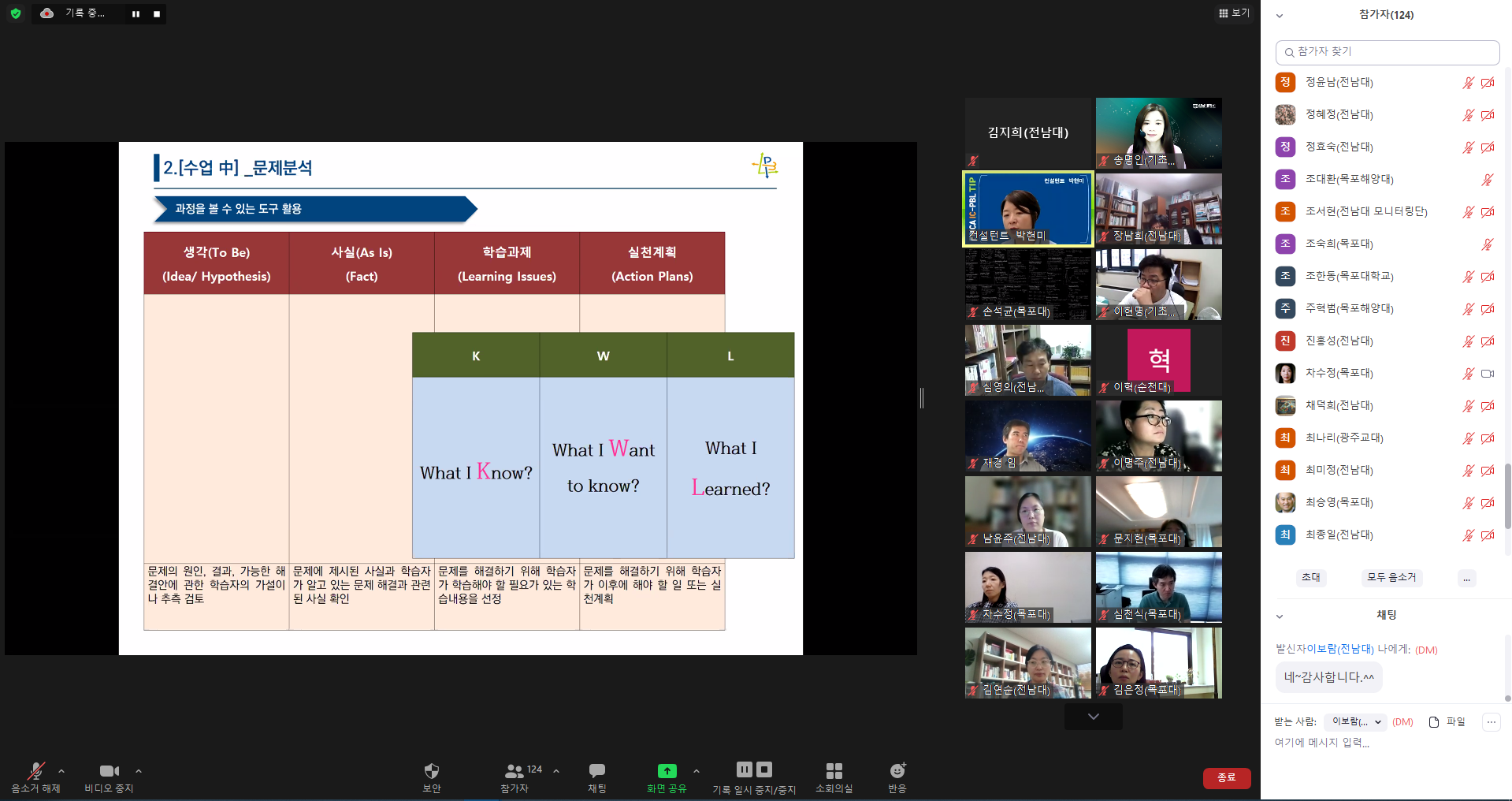The width and height of the screenshot is (1512, 801).
Task: Click the red End (종료) meeting button
Action: point(1226,778)
